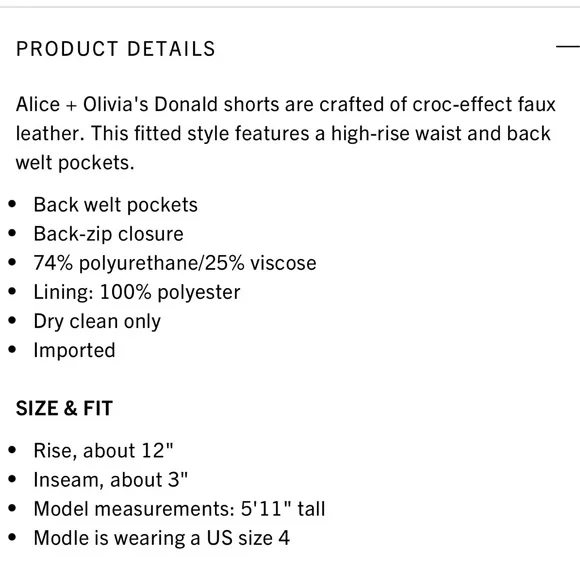Click the Back welt pockets bullet
Viewport: 580px width, 580px height.
tap(115, 205)
